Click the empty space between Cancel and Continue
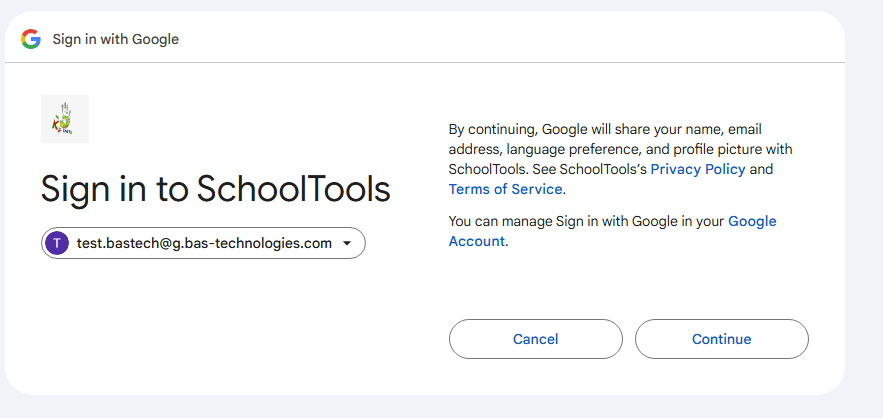883x418 pixels. click(x=629, y=339)
